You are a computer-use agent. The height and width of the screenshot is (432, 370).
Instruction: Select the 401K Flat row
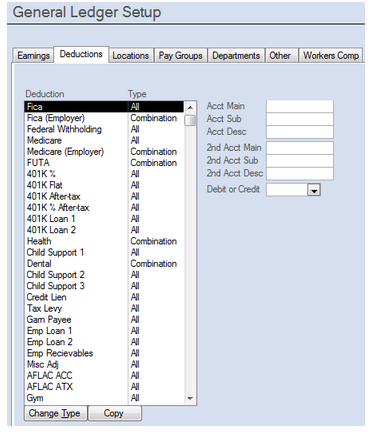[104, 185]
